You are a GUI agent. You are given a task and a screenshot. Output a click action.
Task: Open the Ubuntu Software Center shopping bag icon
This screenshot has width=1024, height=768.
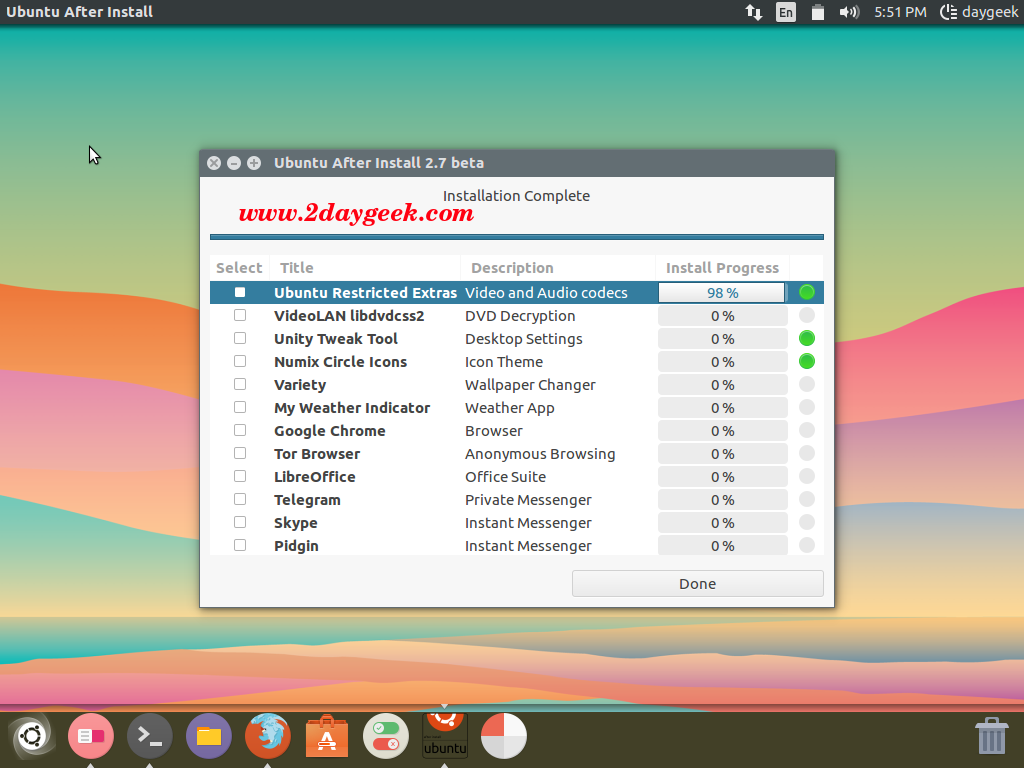click(327, 736)
